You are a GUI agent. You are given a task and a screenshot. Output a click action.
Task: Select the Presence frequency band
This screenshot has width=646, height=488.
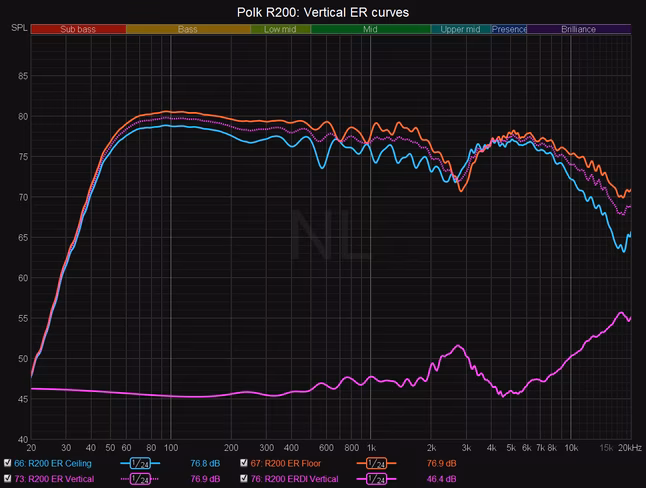[x=509, y=29]
